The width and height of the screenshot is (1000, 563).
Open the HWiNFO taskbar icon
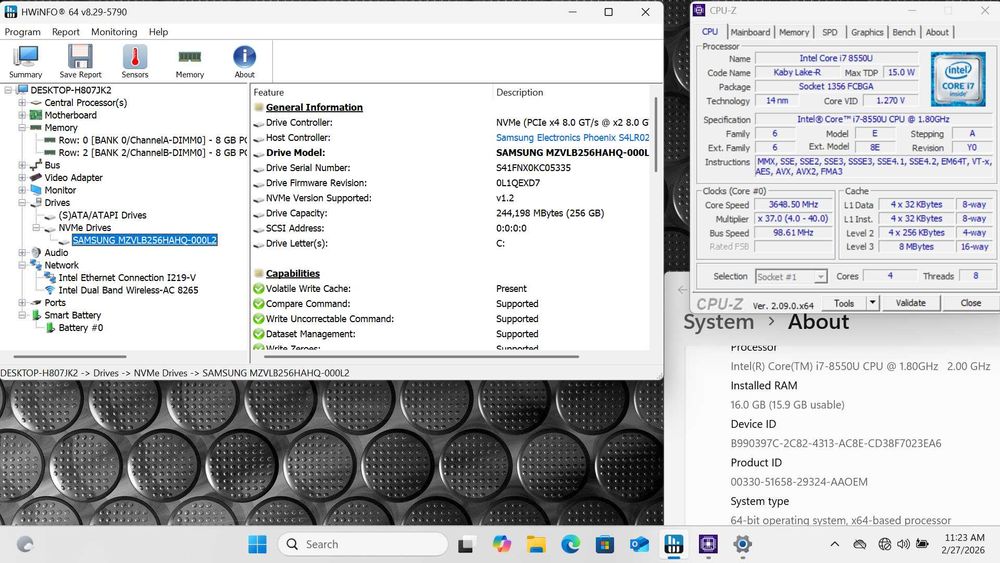click(x=673, y=545)
